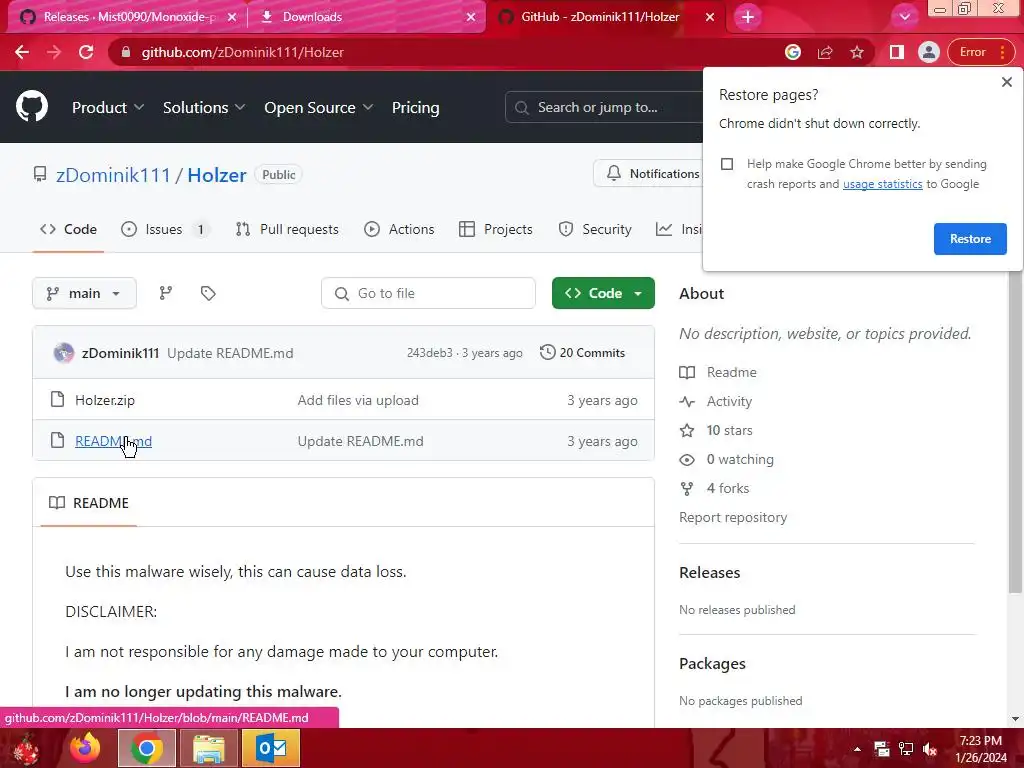1024x768 pixels.
Task: Select the repository Code tab
Action: click(68, 229)
